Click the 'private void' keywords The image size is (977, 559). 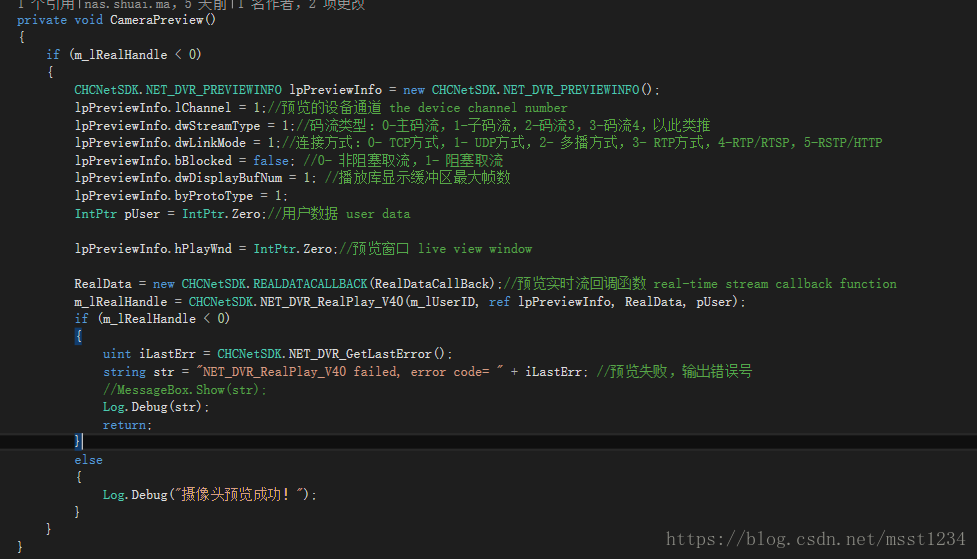pos(60,20)
